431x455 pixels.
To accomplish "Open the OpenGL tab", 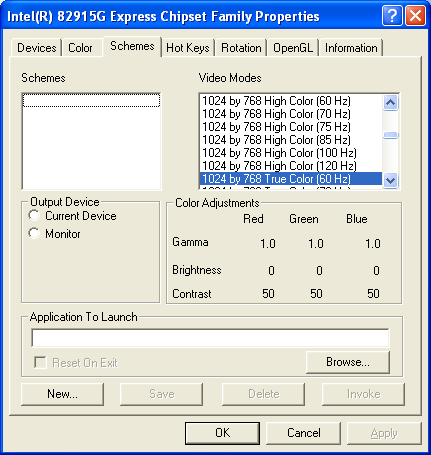I will 293,48.
